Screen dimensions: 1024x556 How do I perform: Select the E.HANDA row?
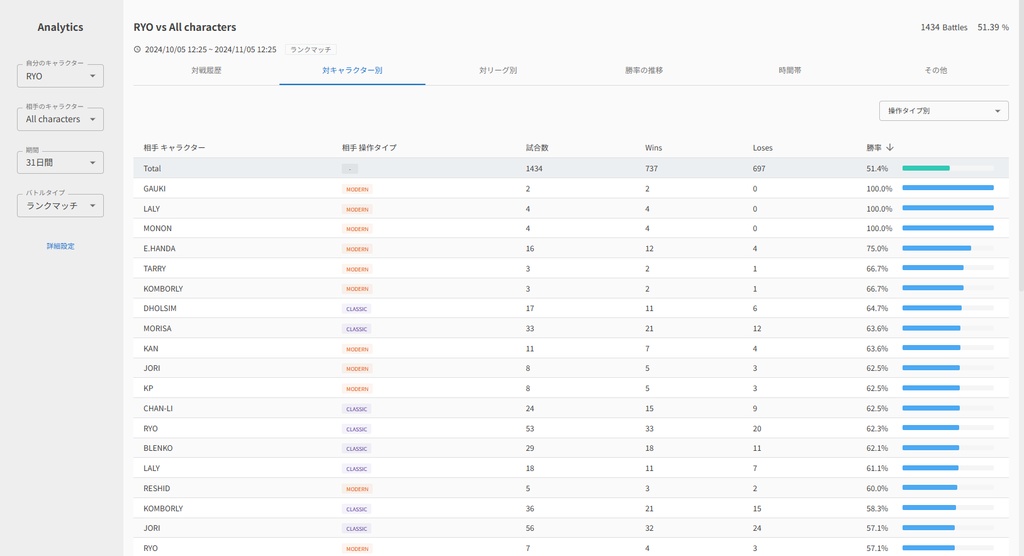pyautogui.click(x=159, y=249)
